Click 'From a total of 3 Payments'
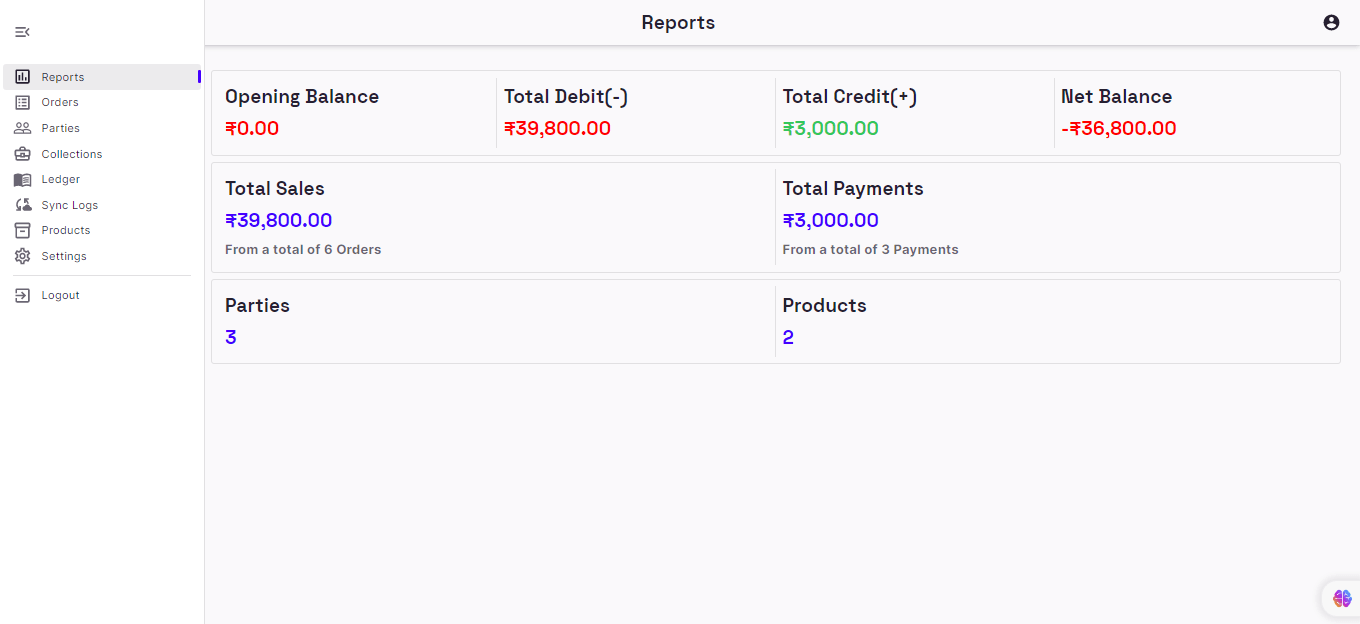The height and width of the screenshot is (624, 1360). [870, 249]
